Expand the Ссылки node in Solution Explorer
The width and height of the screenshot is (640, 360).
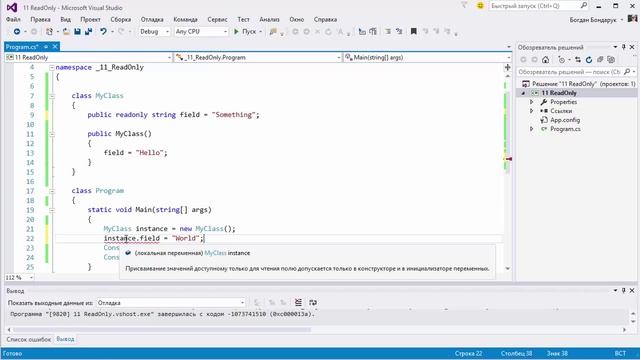531,111
